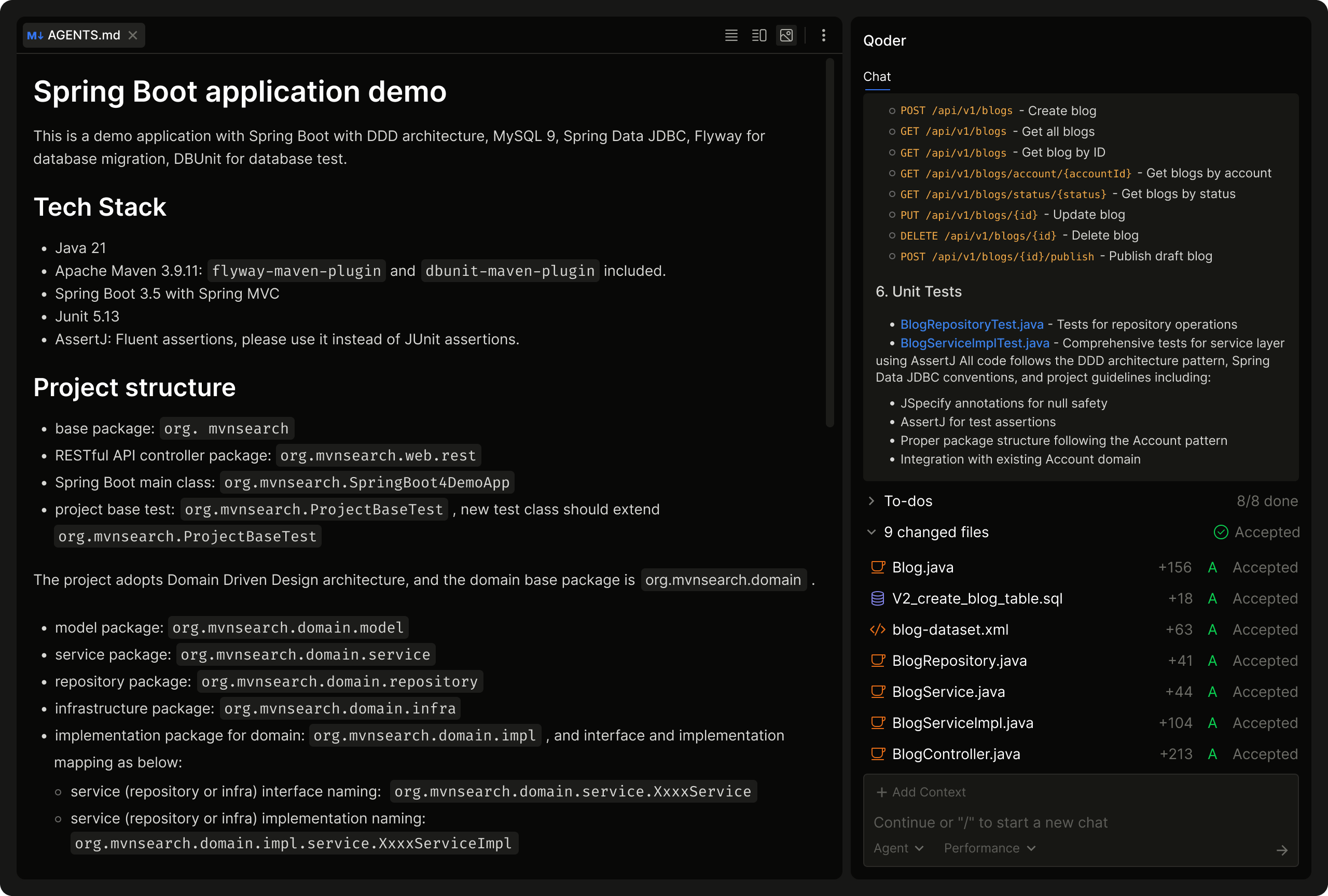Viewport: 1328px width, 896px height.
Task: Select the Chat tab in the Qoder panel
Action: point(877,76)
